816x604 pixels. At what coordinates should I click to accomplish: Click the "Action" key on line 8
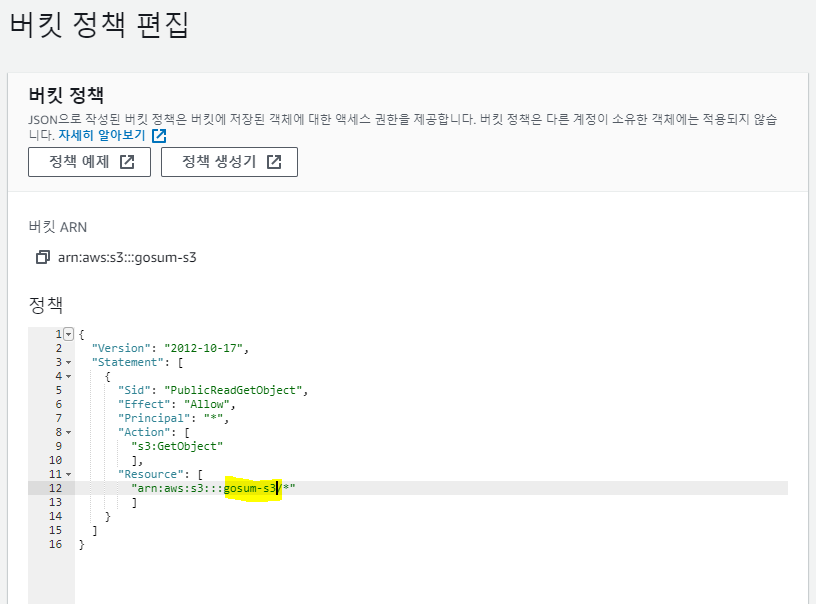point(144,432)
